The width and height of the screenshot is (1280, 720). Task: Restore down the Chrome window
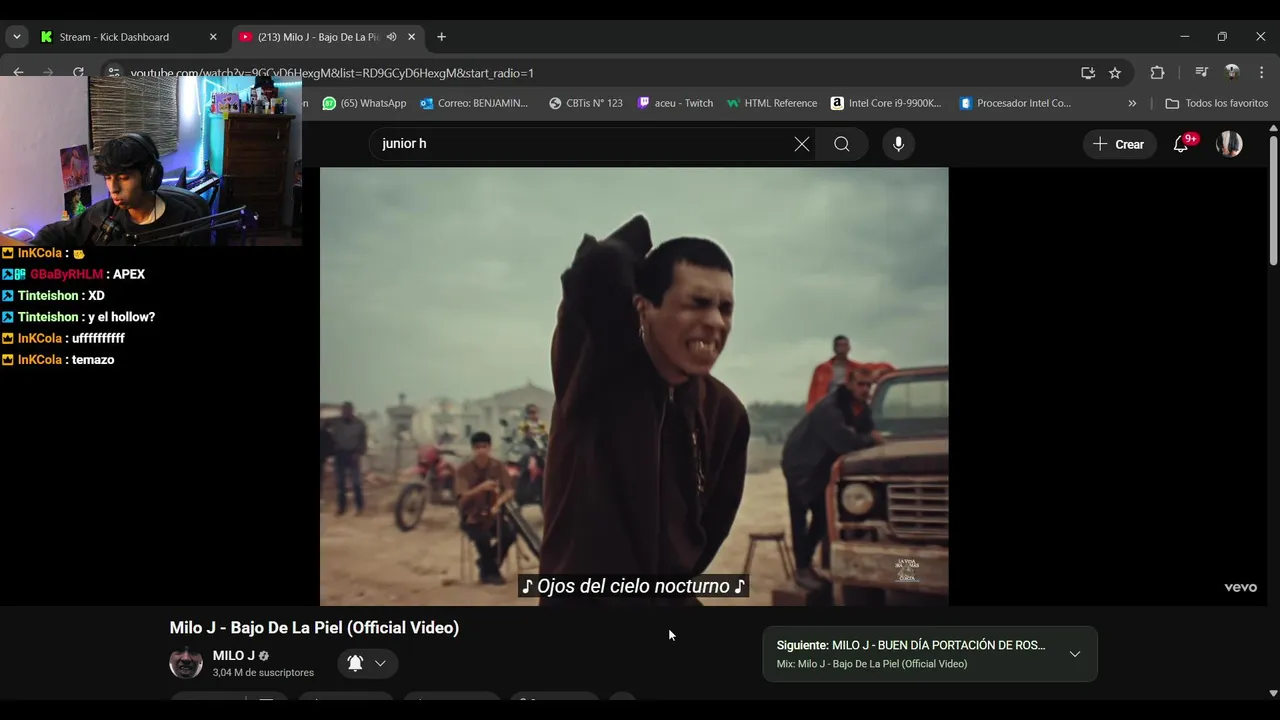[1222, 37]
